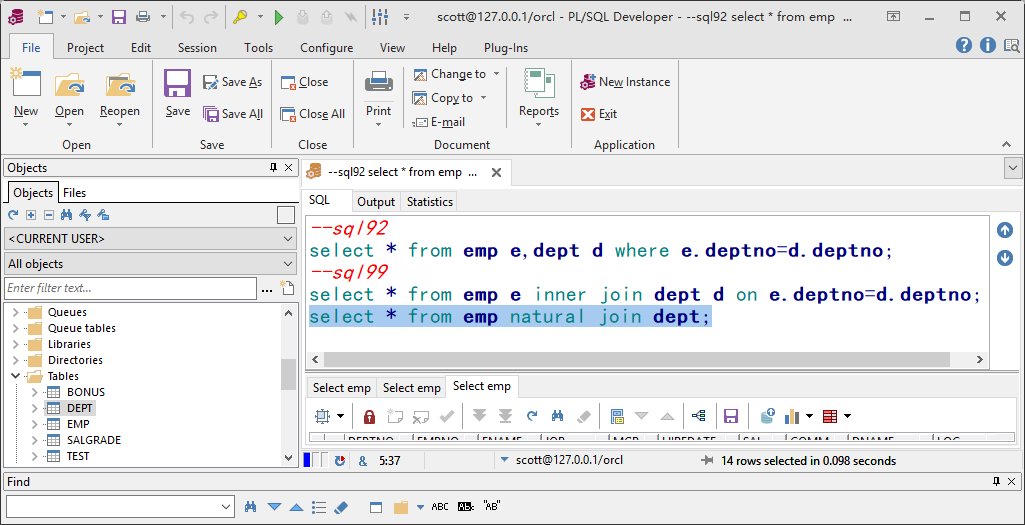
Task: Click the Exit button in Application group
Action: point(599,114)
